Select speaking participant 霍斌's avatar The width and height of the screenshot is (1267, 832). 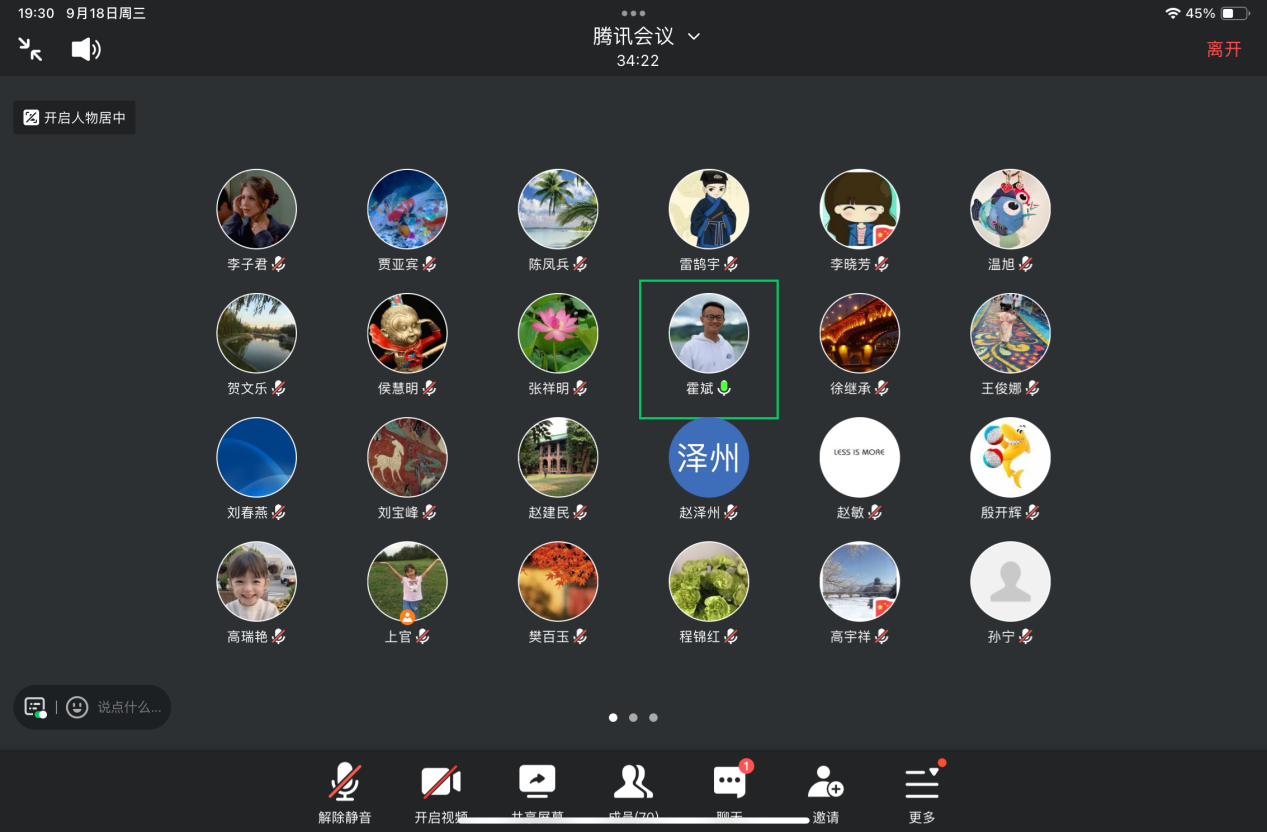(708, 333)
